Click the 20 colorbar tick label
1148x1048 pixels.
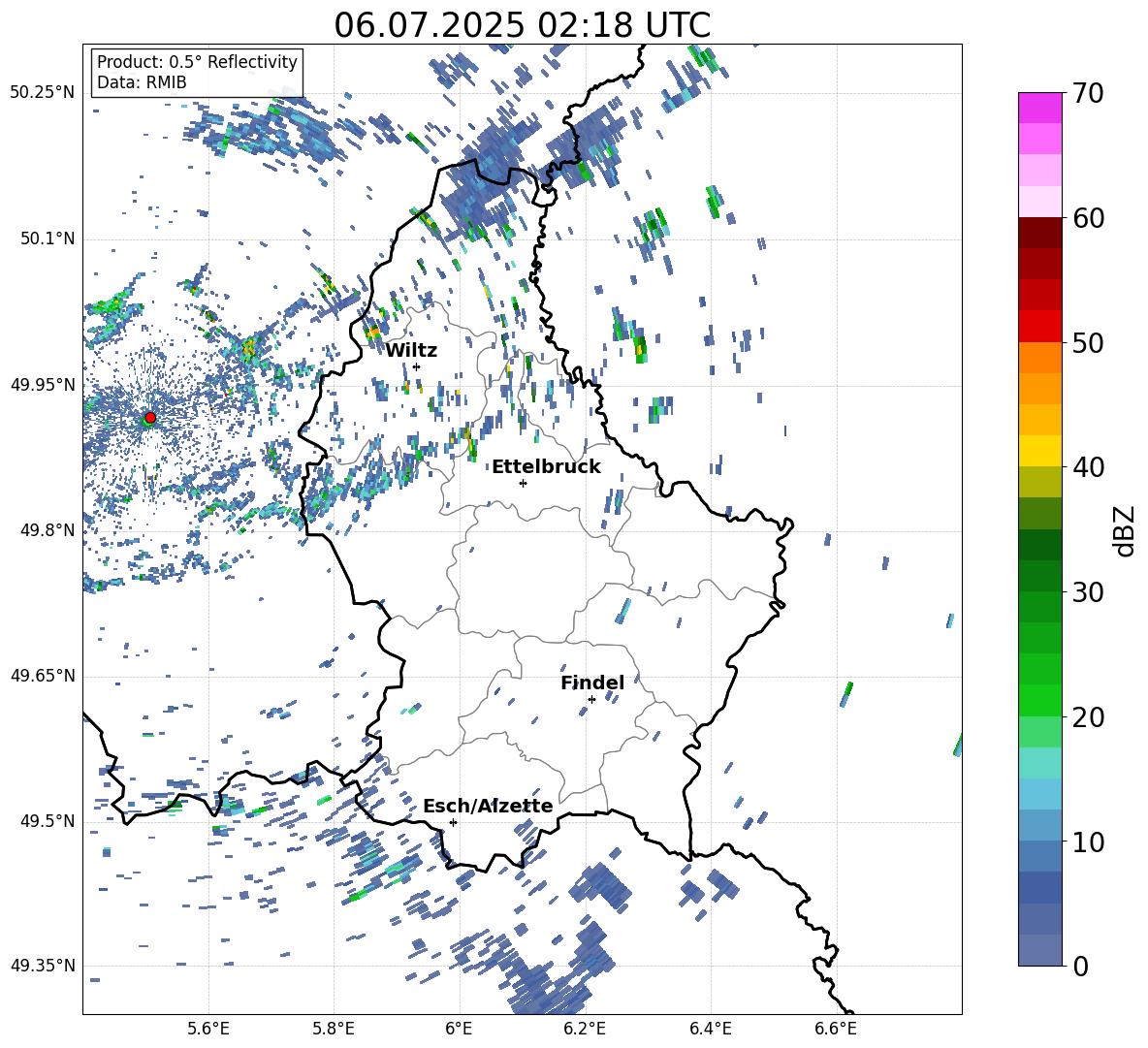pyautogui.click(x=1089, y=717)
